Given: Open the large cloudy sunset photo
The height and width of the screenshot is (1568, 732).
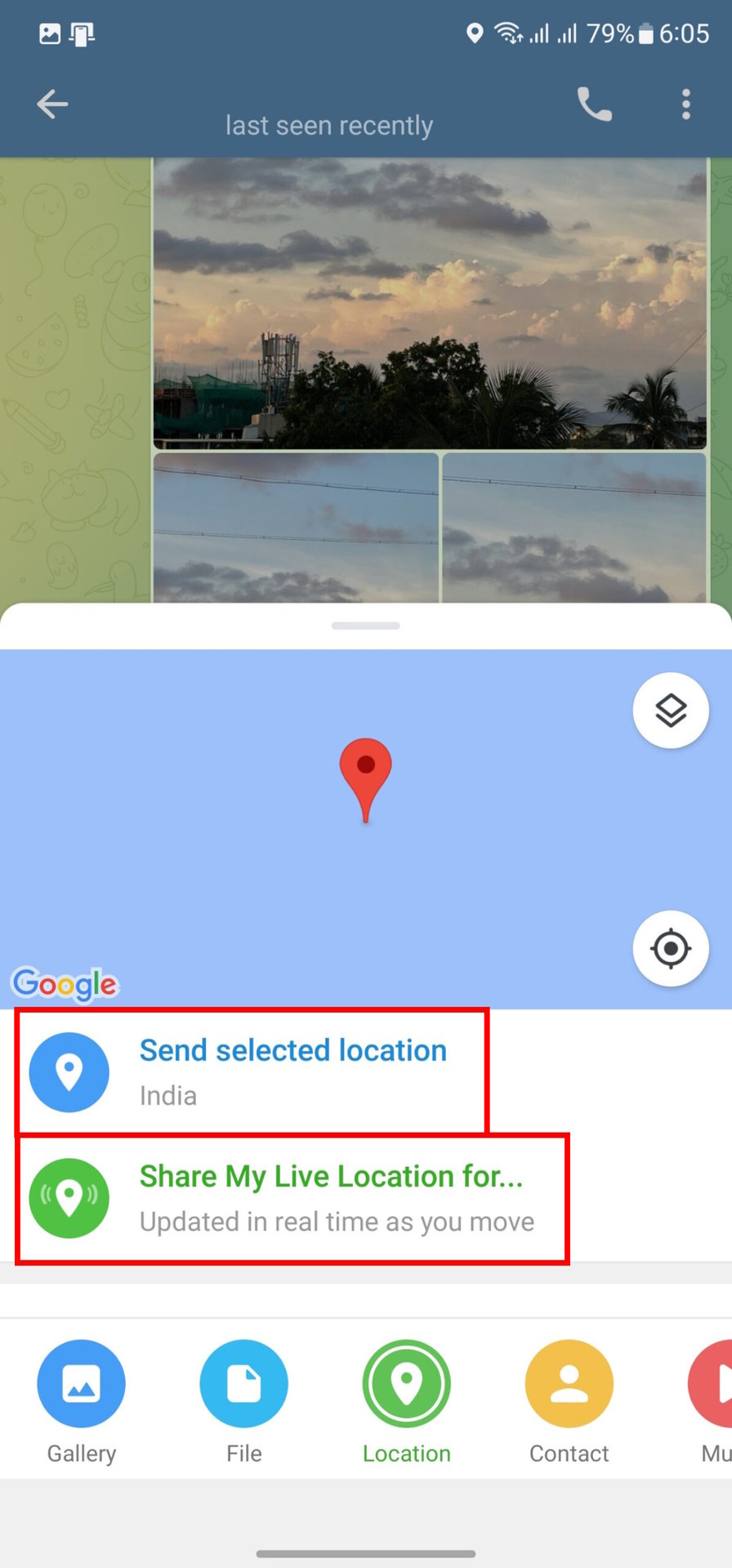Looking at the screenshot, I should [430, 304].
